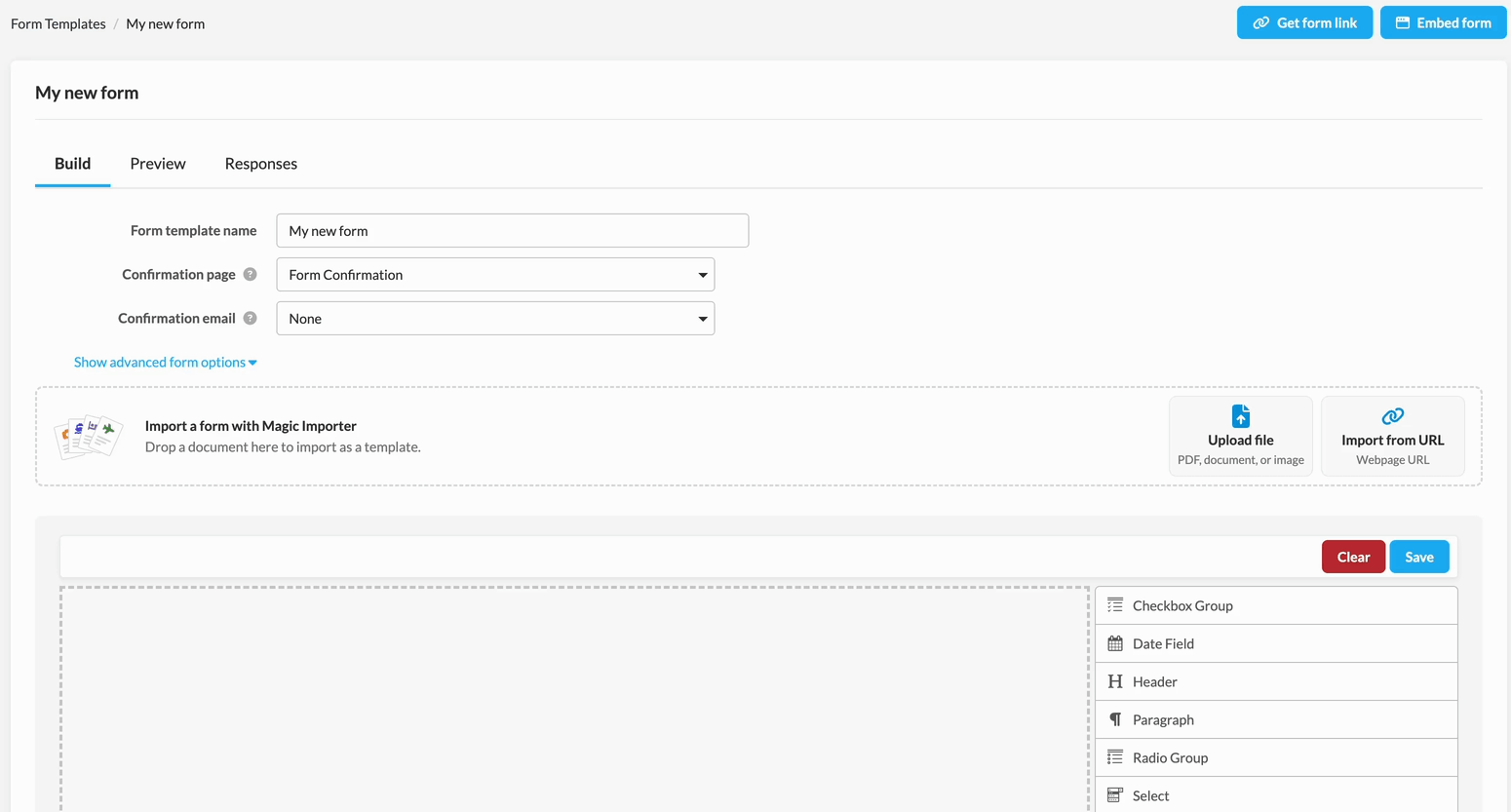Click the Header field H icon
The width and height of the screenshot is (1511, 812).
coord(1115,681)
